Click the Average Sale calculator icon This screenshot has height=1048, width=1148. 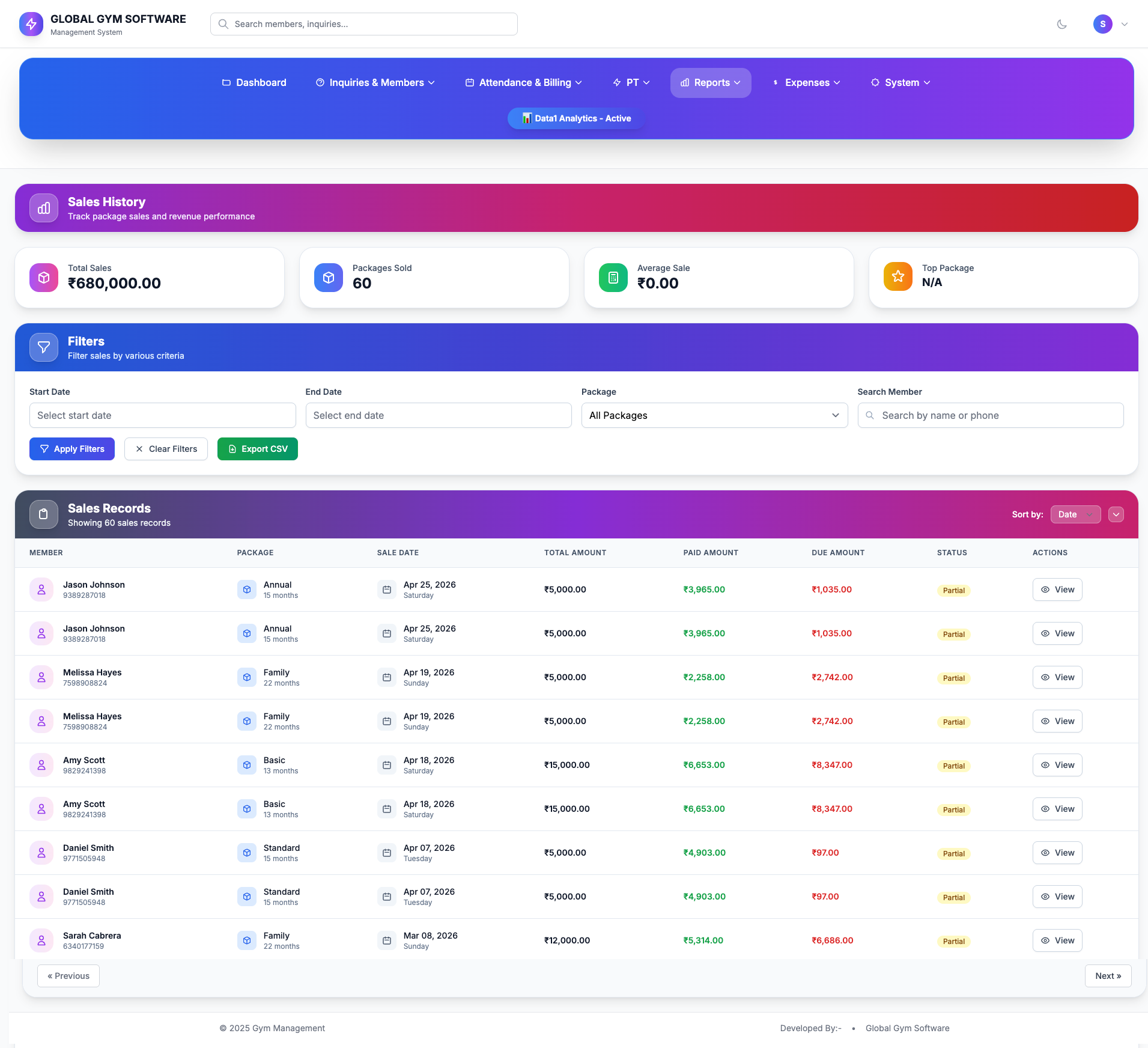(613, 278)
